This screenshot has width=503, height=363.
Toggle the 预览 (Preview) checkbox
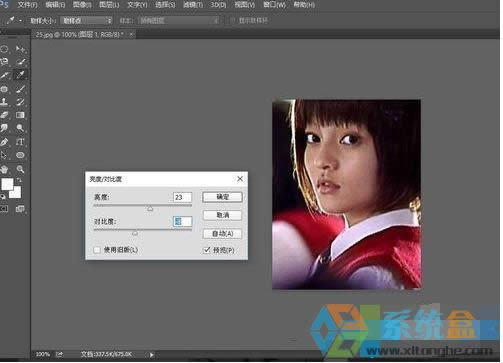click(x=207, y=250)
